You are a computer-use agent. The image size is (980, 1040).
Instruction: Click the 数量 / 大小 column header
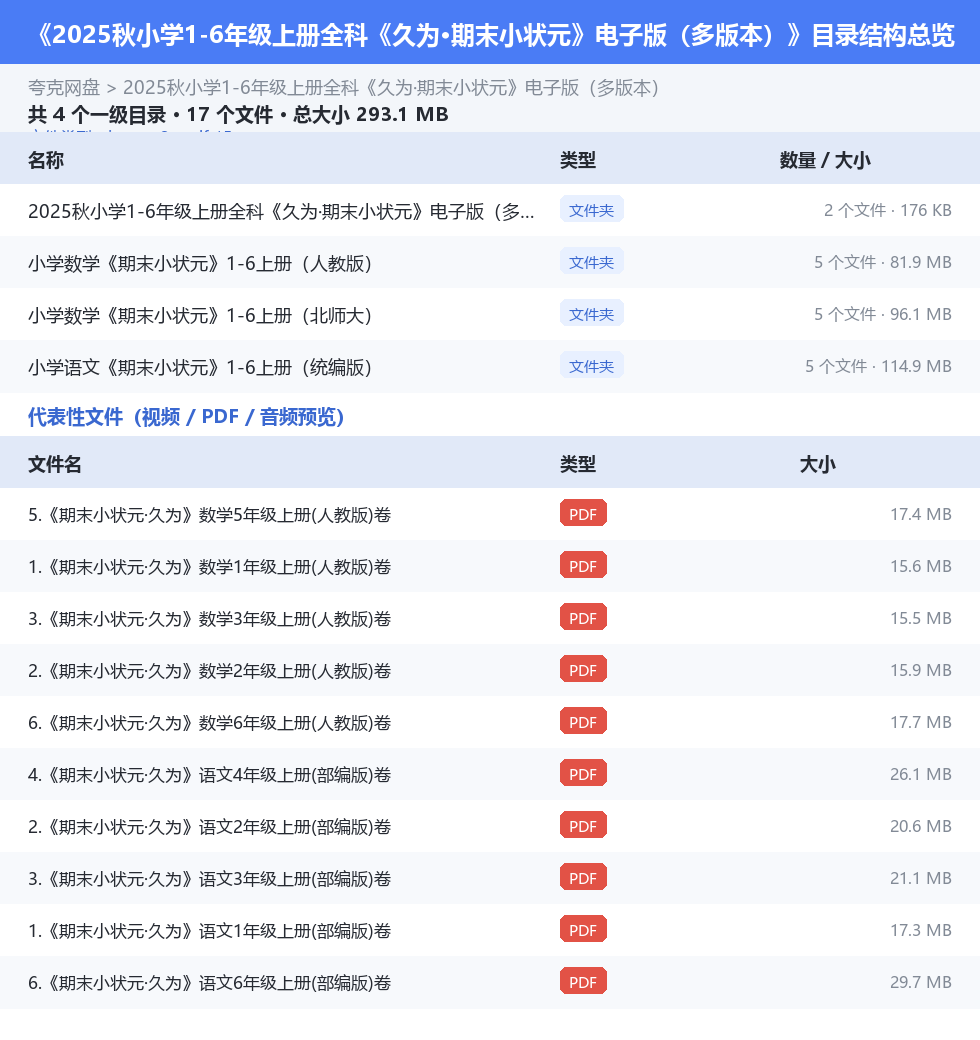(824, 160)
